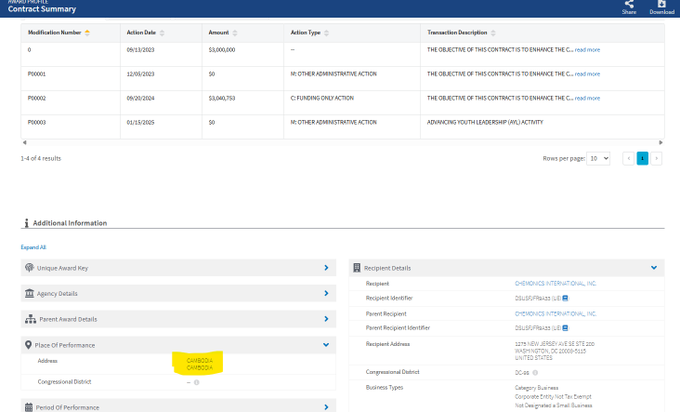Expand the Parent Award Details section
680x412 pixels.
click(326, 319)
